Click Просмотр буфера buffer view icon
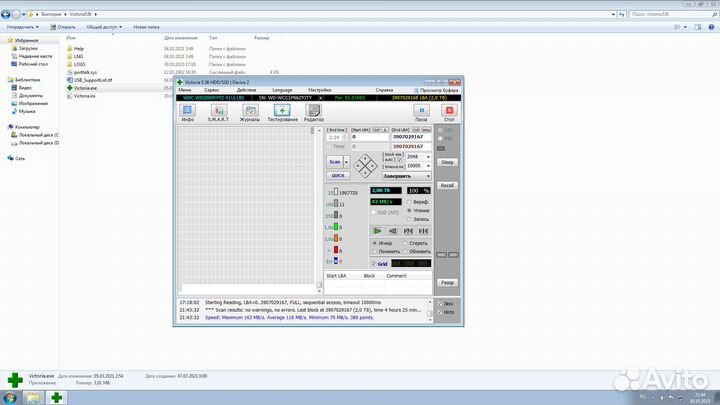The width and height of the screenshot is (720, 405). (x=436, y=90)
